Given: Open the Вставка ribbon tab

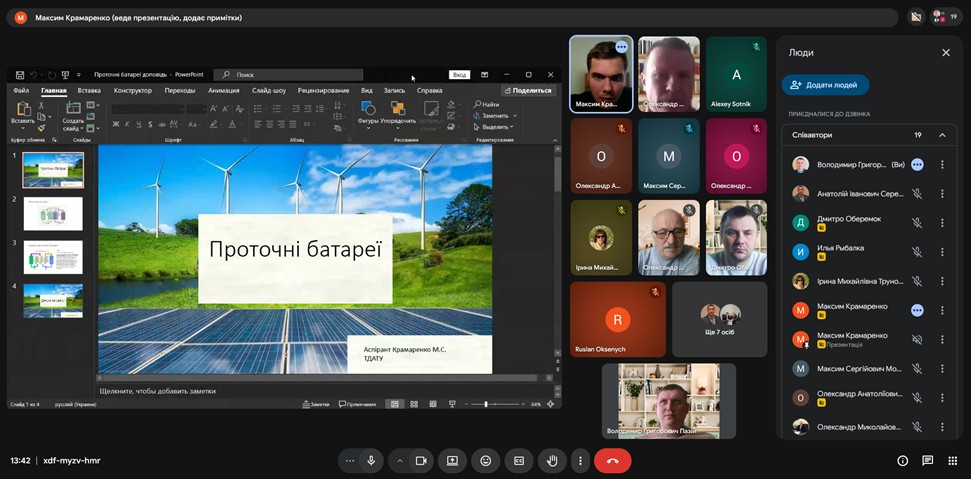Looking at the screenshot, I should (x=89, y=90).
